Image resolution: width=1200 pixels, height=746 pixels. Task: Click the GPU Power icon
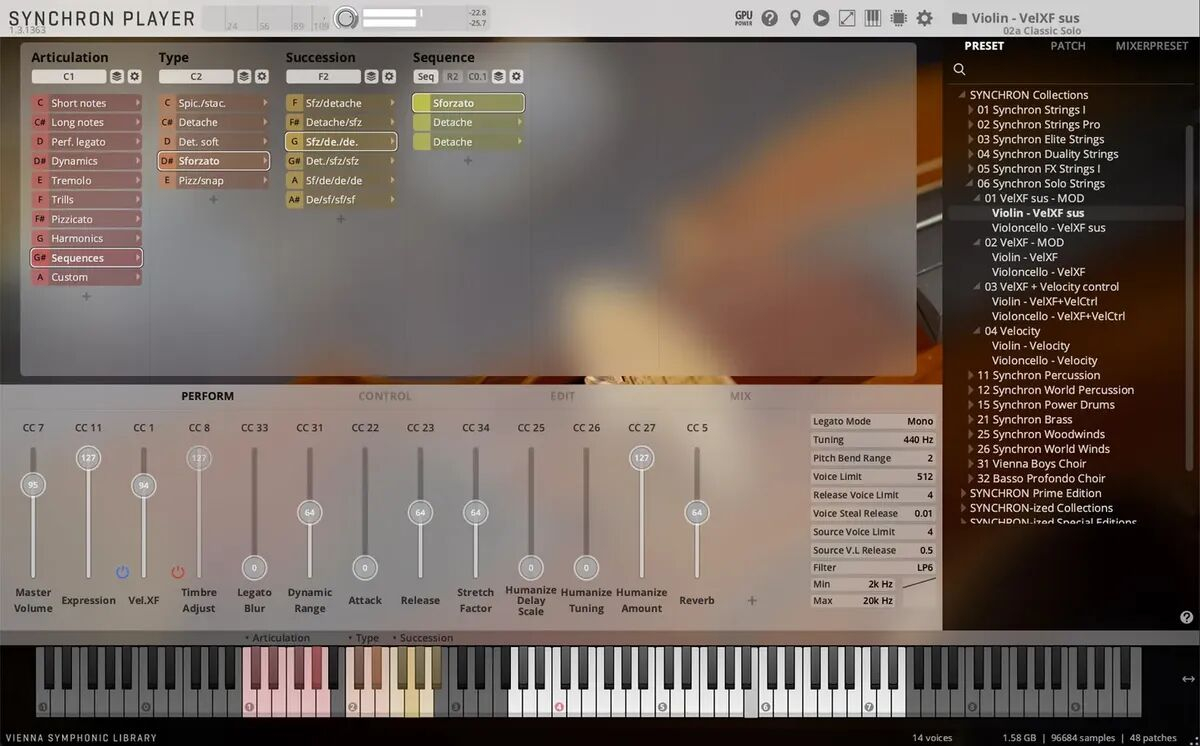click(743, 17)
